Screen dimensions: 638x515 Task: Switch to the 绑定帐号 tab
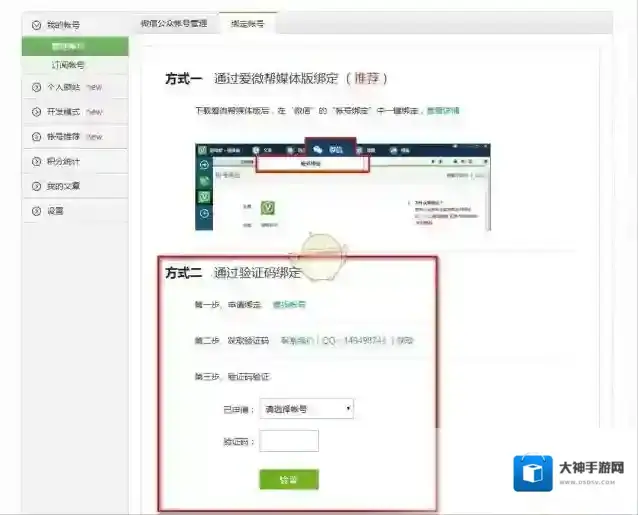pos(247,24)
